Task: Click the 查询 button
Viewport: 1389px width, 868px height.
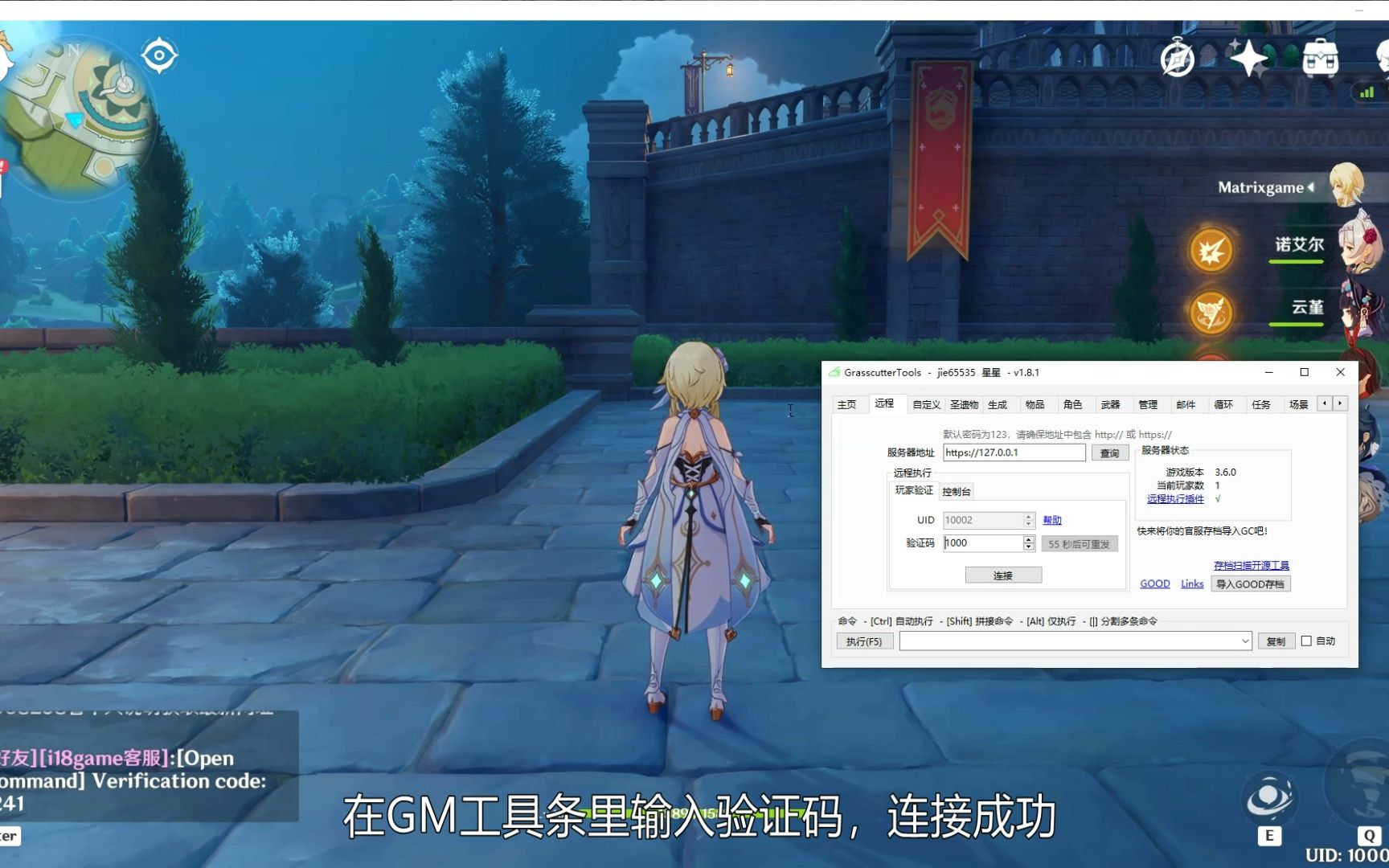Action: point(1109,453)
